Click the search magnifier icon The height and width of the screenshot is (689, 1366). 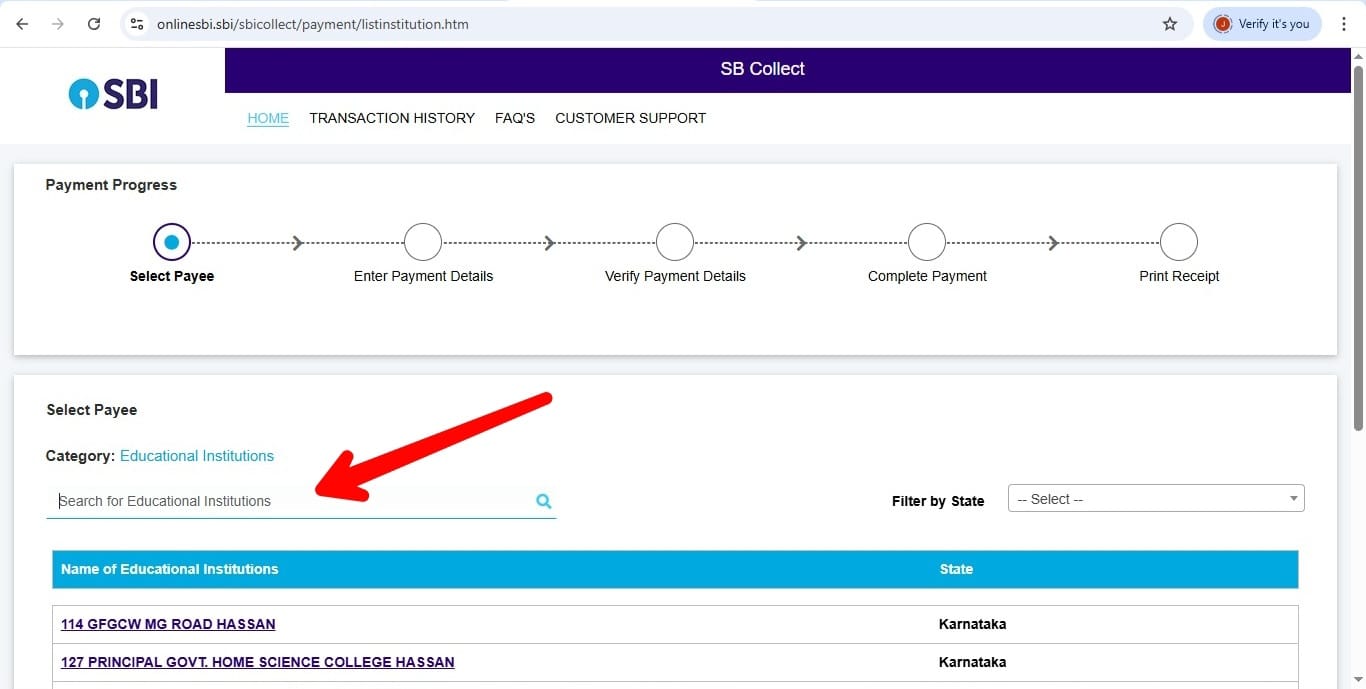tap(543, 501)
